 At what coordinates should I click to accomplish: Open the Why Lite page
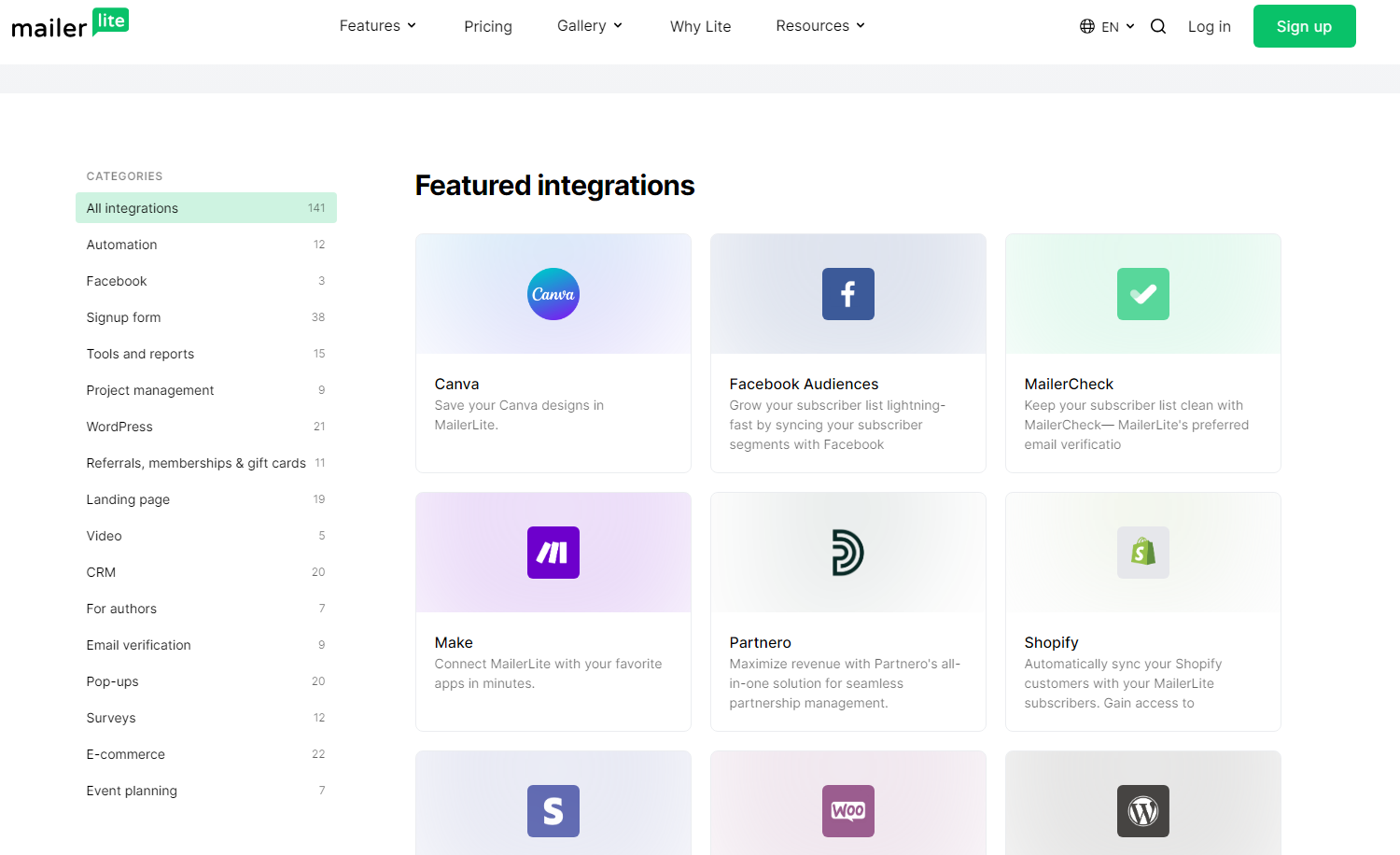pyautogui.click(x=701, y=26)
